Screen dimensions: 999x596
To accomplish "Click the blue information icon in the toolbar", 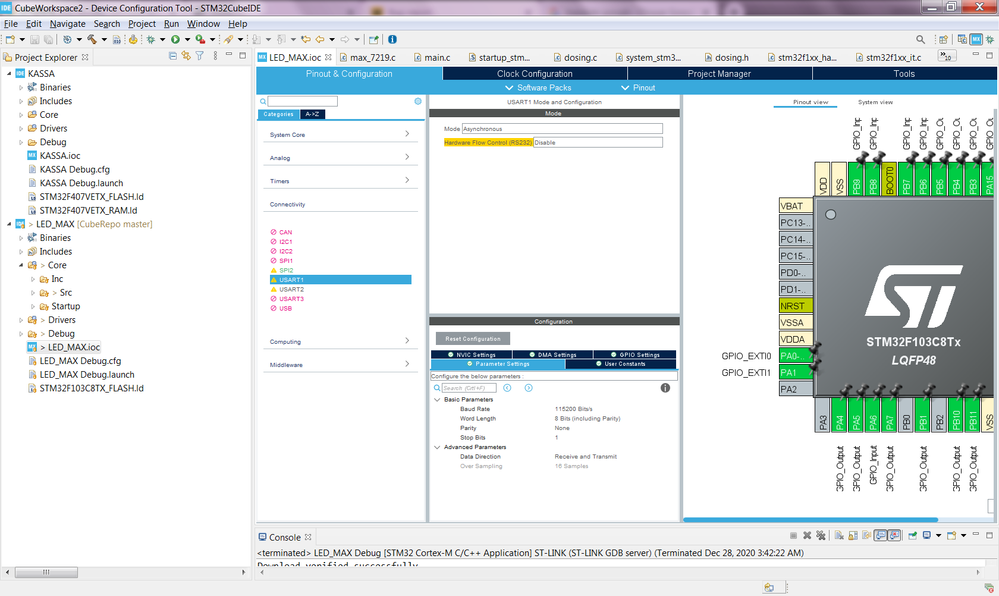I will tap(392, 40).
